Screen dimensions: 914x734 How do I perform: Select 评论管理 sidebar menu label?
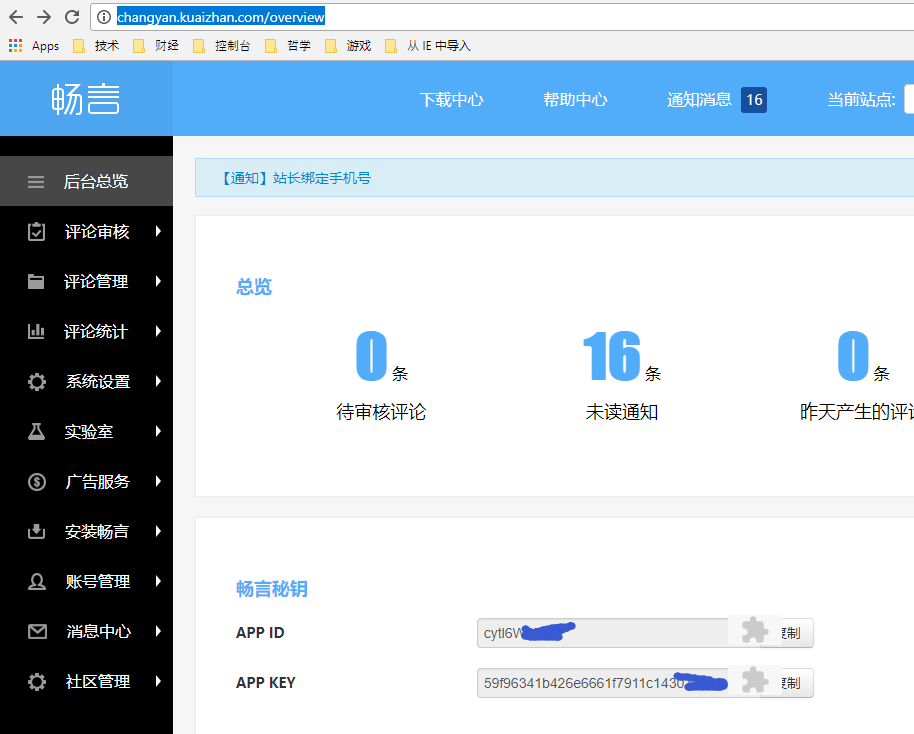pyautogui.click(x=96, y=282)
